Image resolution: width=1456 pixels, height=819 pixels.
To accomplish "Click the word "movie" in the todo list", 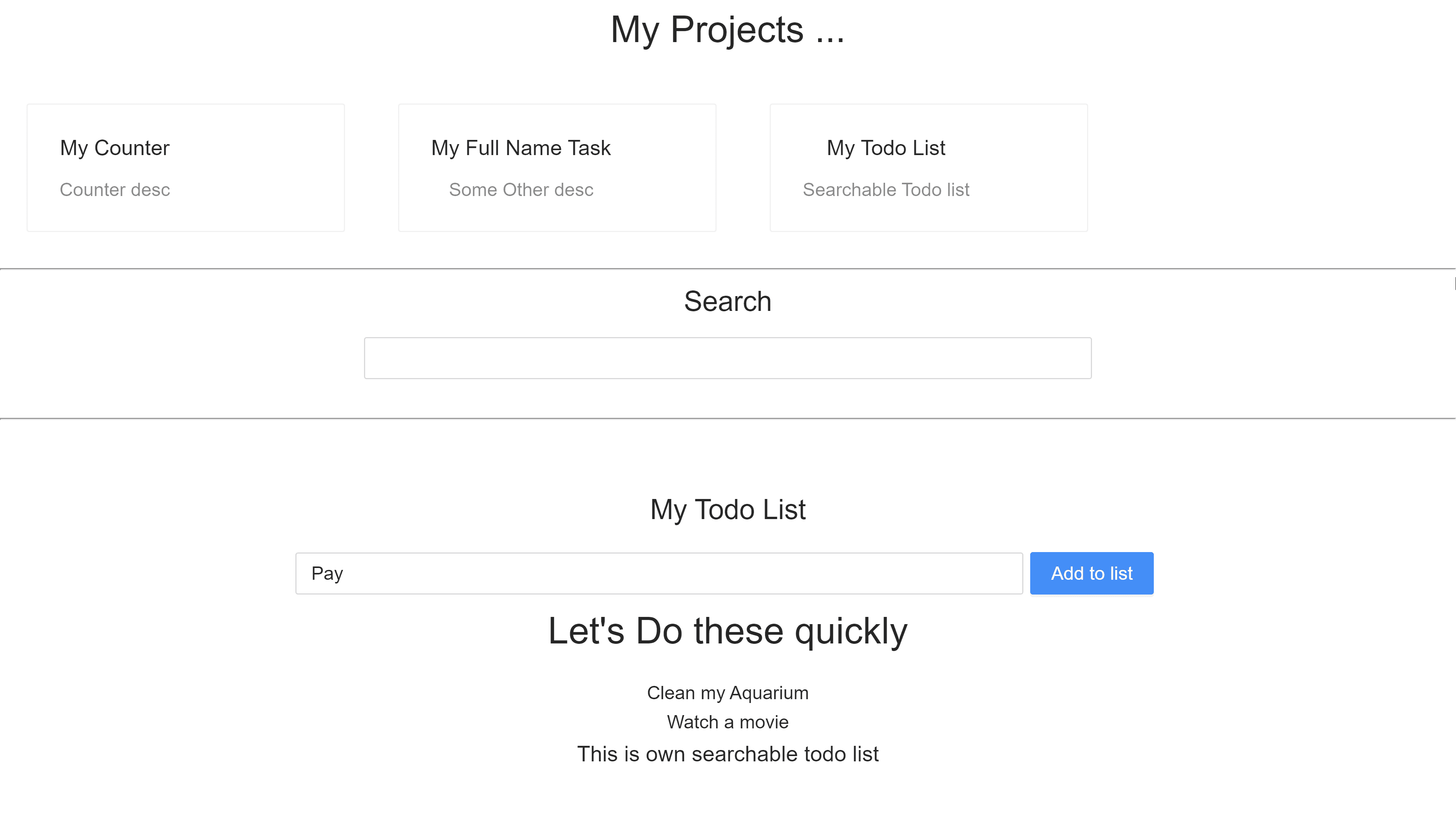I will pos(764,722).
